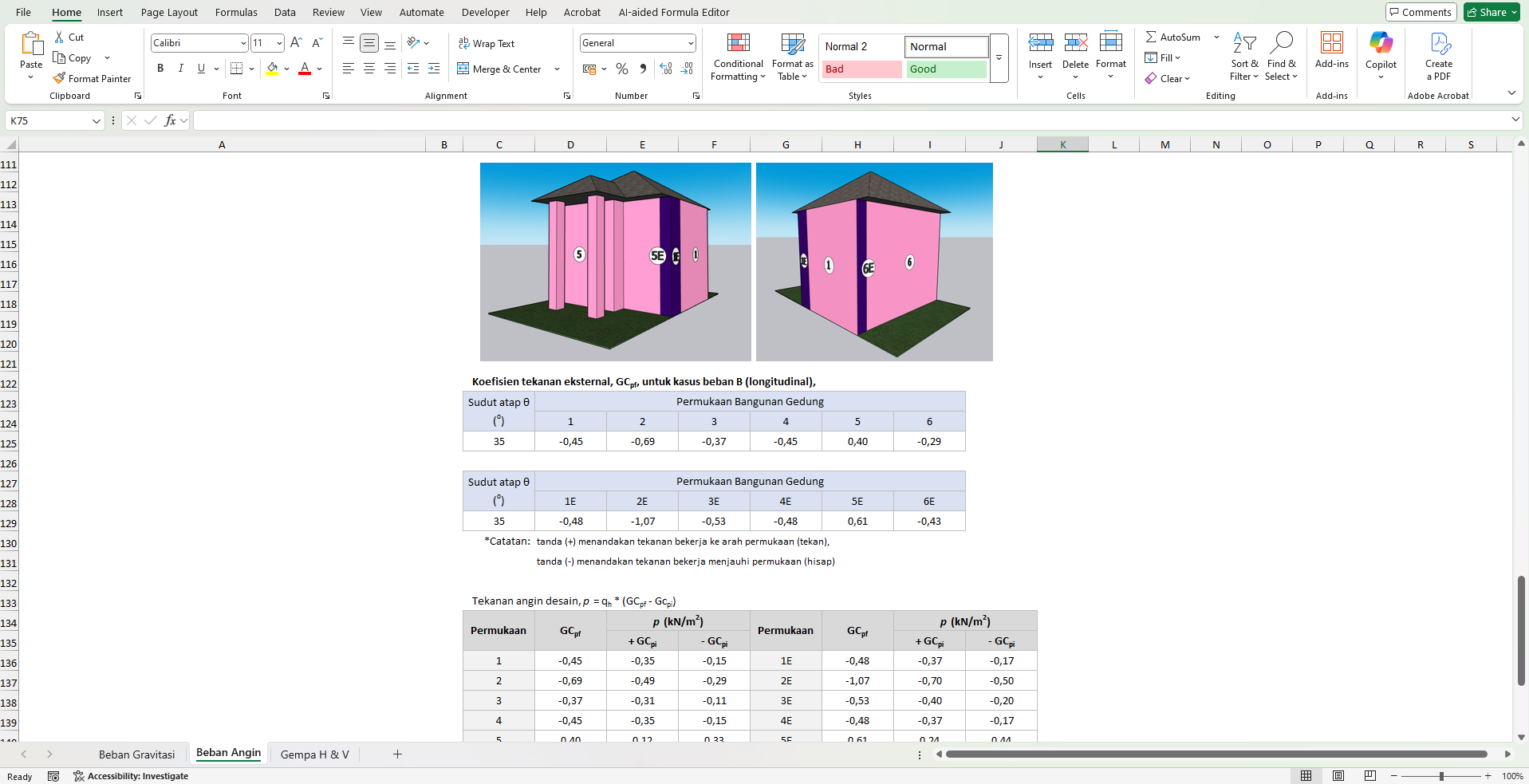Click the Add-ins icon
Viewport: 1529px width, 784px height.
point(1331,43)
